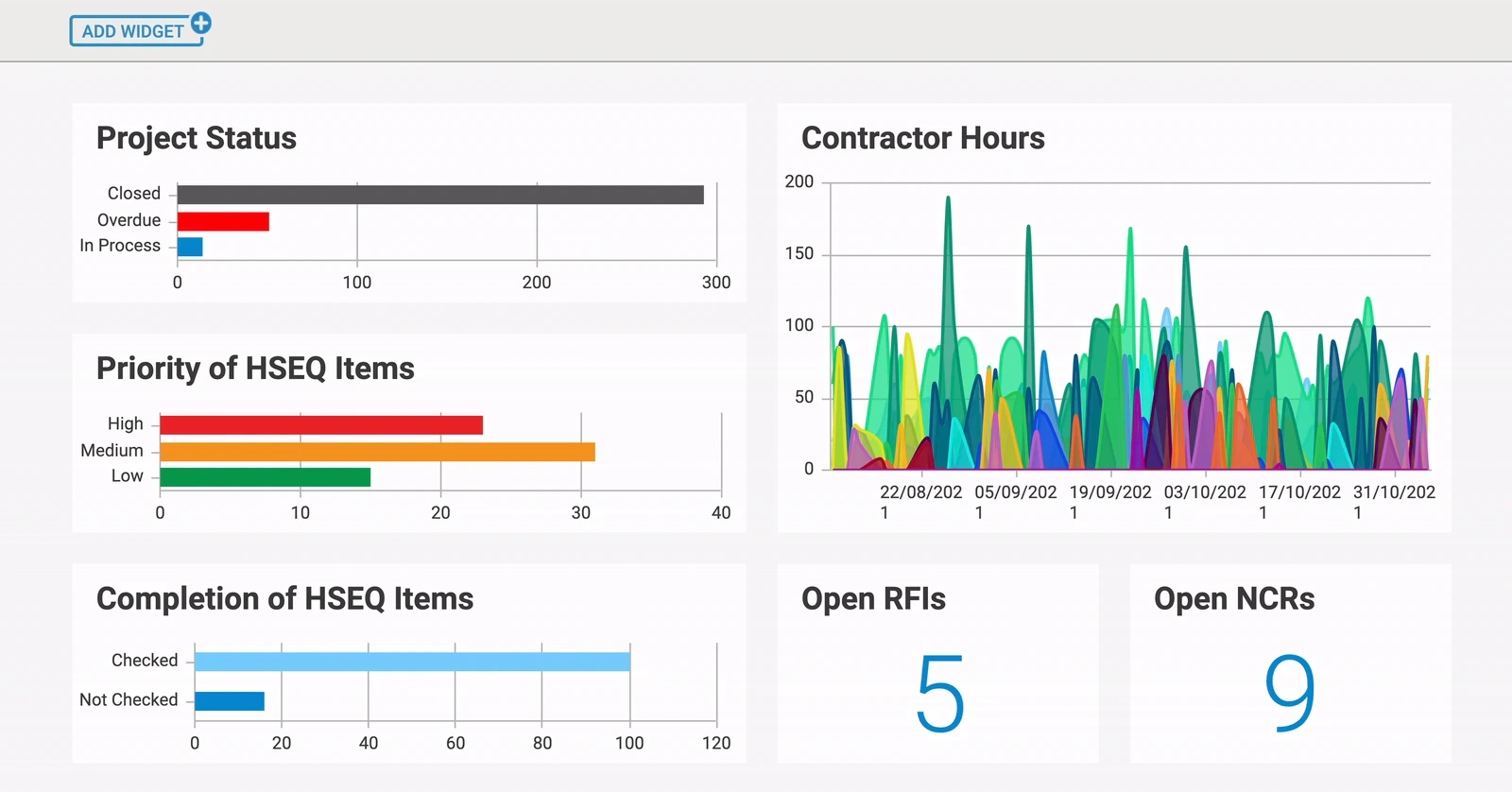The height and width of the screenshot is (792, 1512).
Task: Open the Open RFIs count of 5
Action: coord(940,695)
